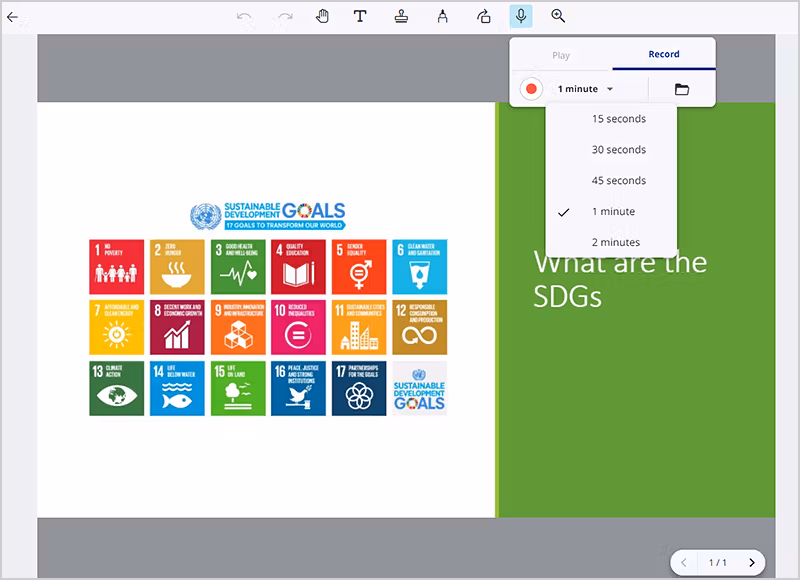Click the undo arrow icon
The width and height of the screenshot is (800, 580).
coord(245,17)
